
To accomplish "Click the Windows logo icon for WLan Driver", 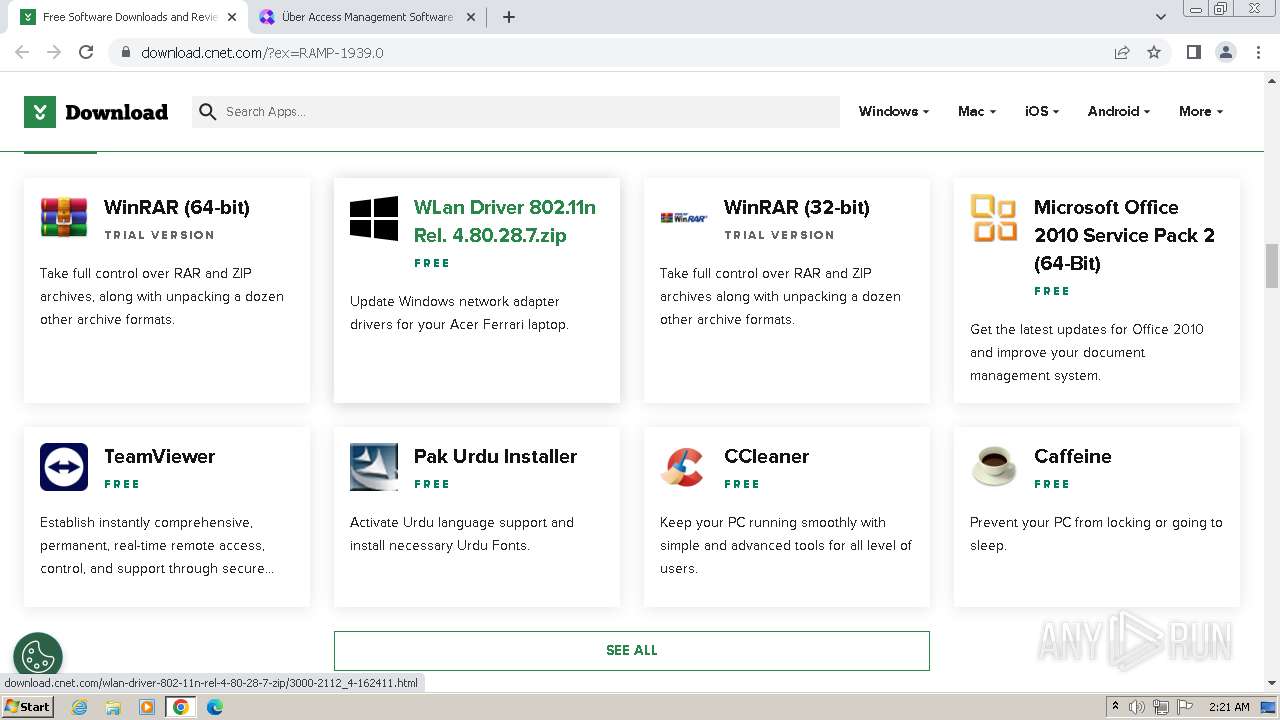I will click(x=374, y=218).
